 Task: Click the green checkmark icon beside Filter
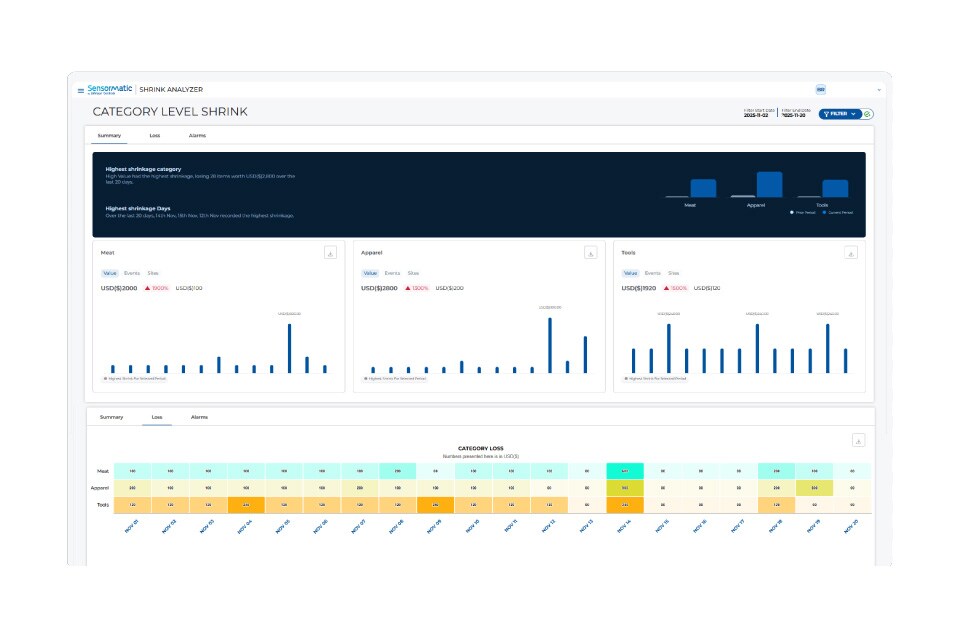868,113
